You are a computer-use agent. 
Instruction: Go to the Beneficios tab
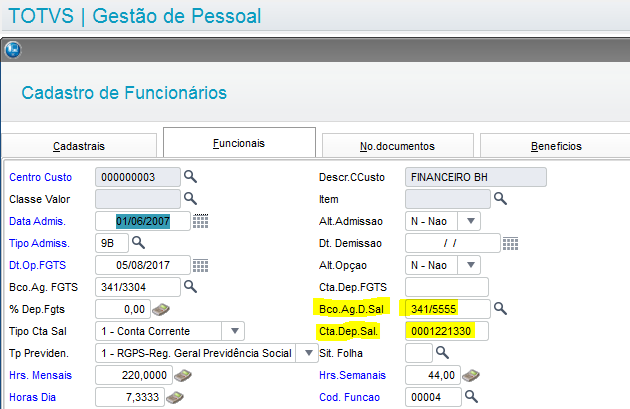pos(556,146)
